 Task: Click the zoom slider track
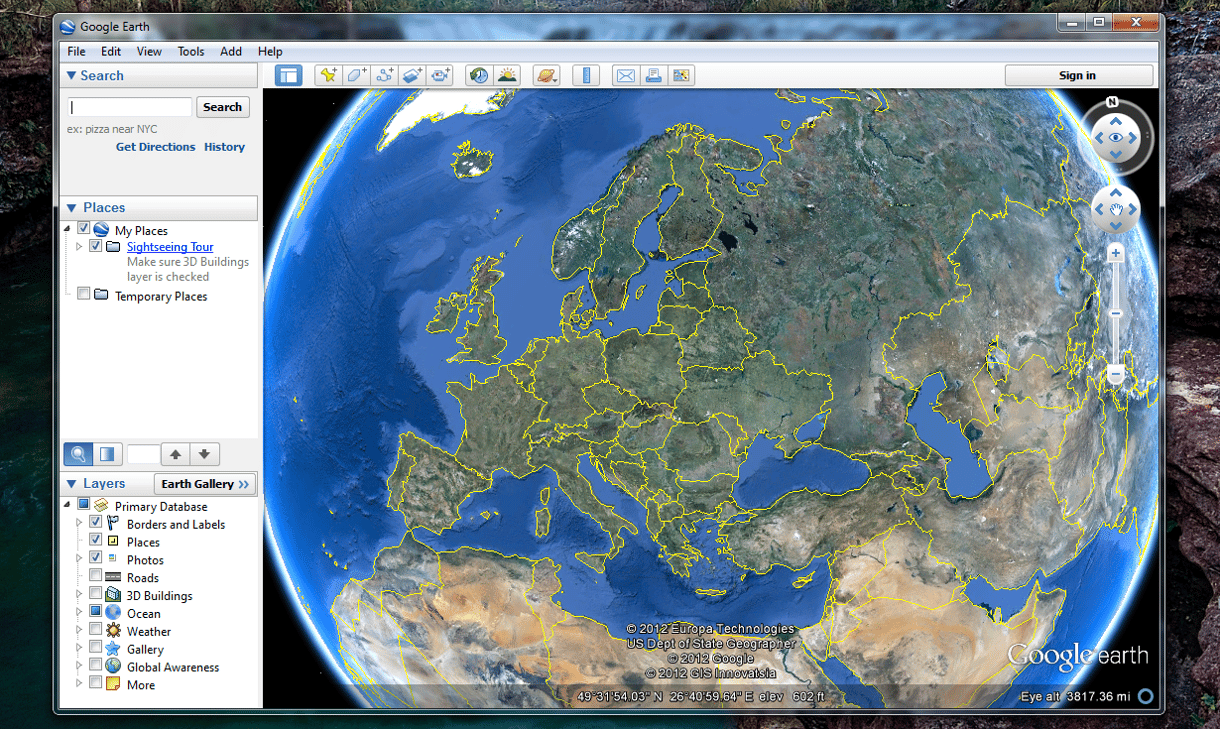coord(1116,314)
